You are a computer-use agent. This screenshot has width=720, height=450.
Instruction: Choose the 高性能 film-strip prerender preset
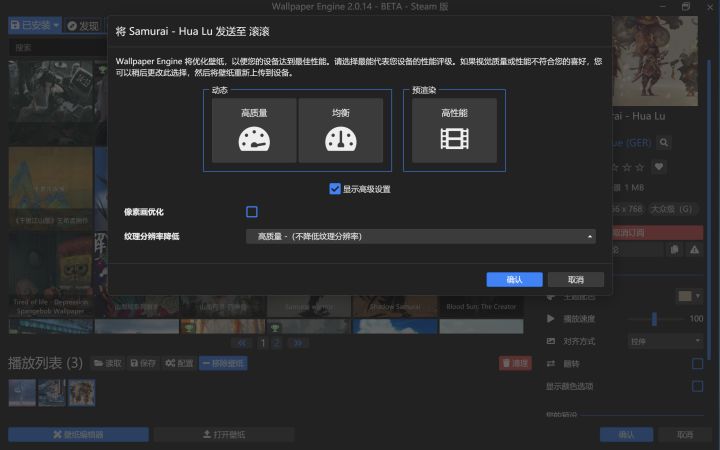pos(454,130)
